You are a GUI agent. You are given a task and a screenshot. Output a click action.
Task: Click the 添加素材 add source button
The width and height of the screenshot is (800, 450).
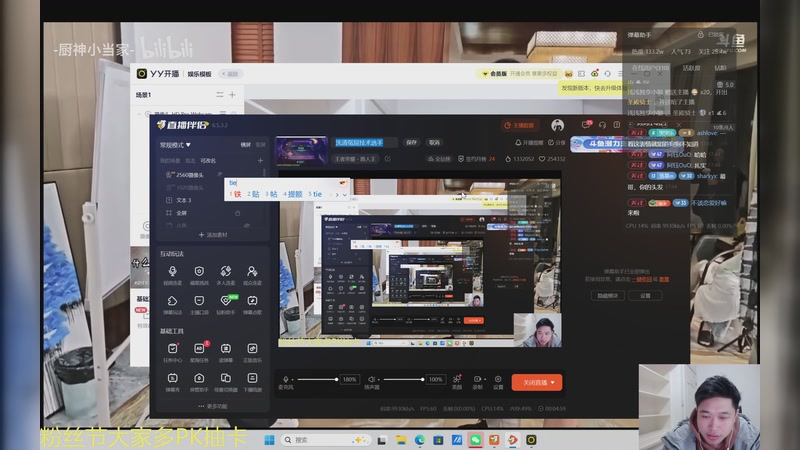(213, 235)
